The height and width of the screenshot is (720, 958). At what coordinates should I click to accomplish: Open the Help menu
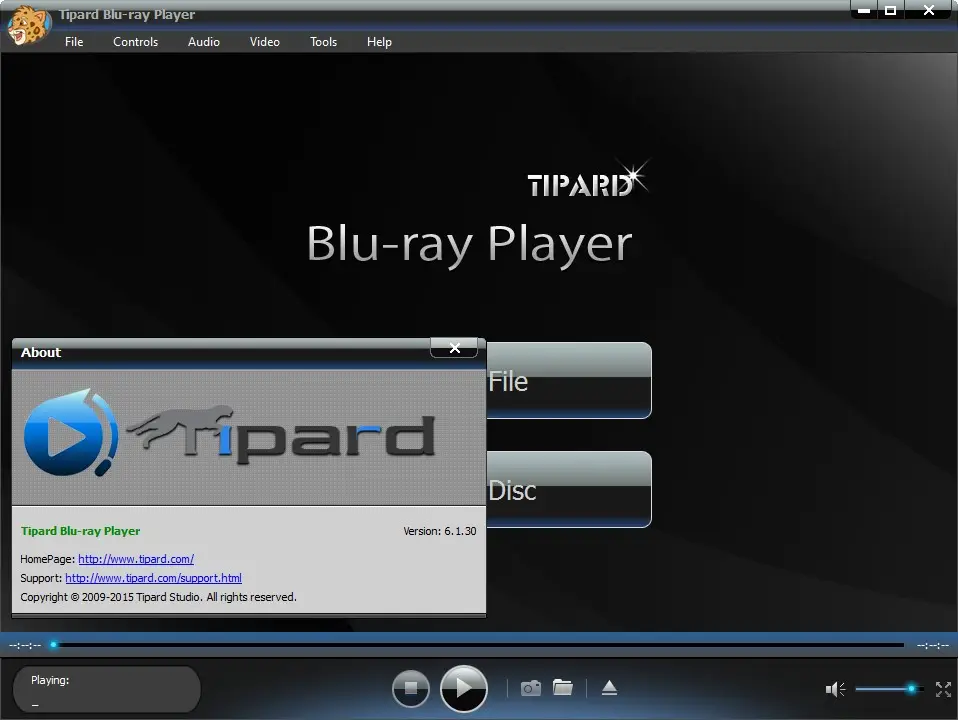point(379,42)
